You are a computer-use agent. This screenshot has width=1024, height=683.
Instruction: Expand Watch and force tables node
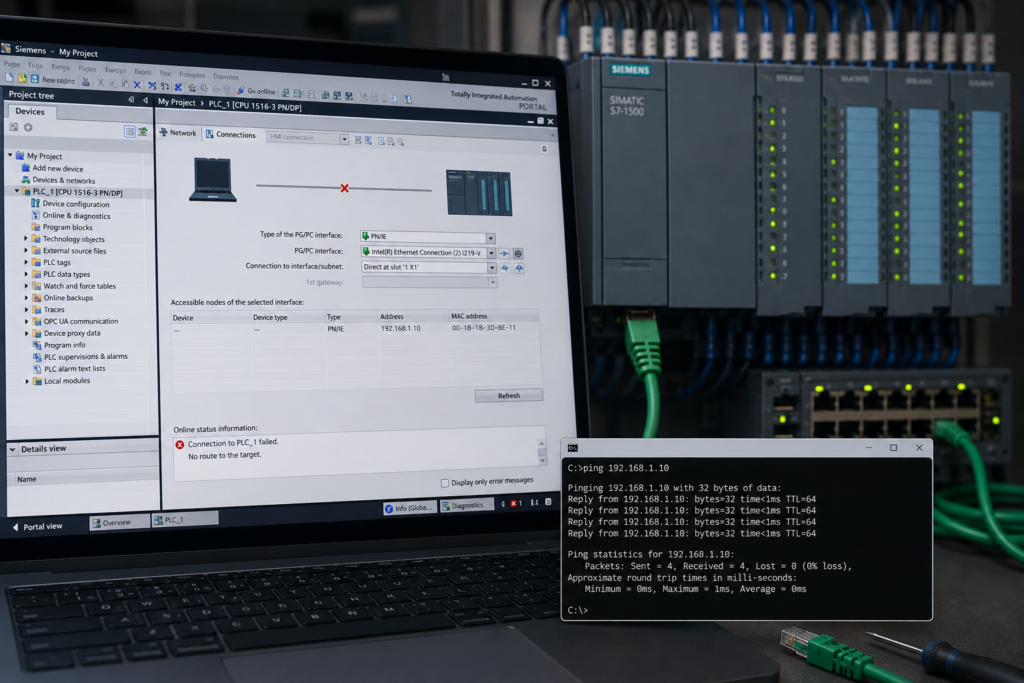27,285
